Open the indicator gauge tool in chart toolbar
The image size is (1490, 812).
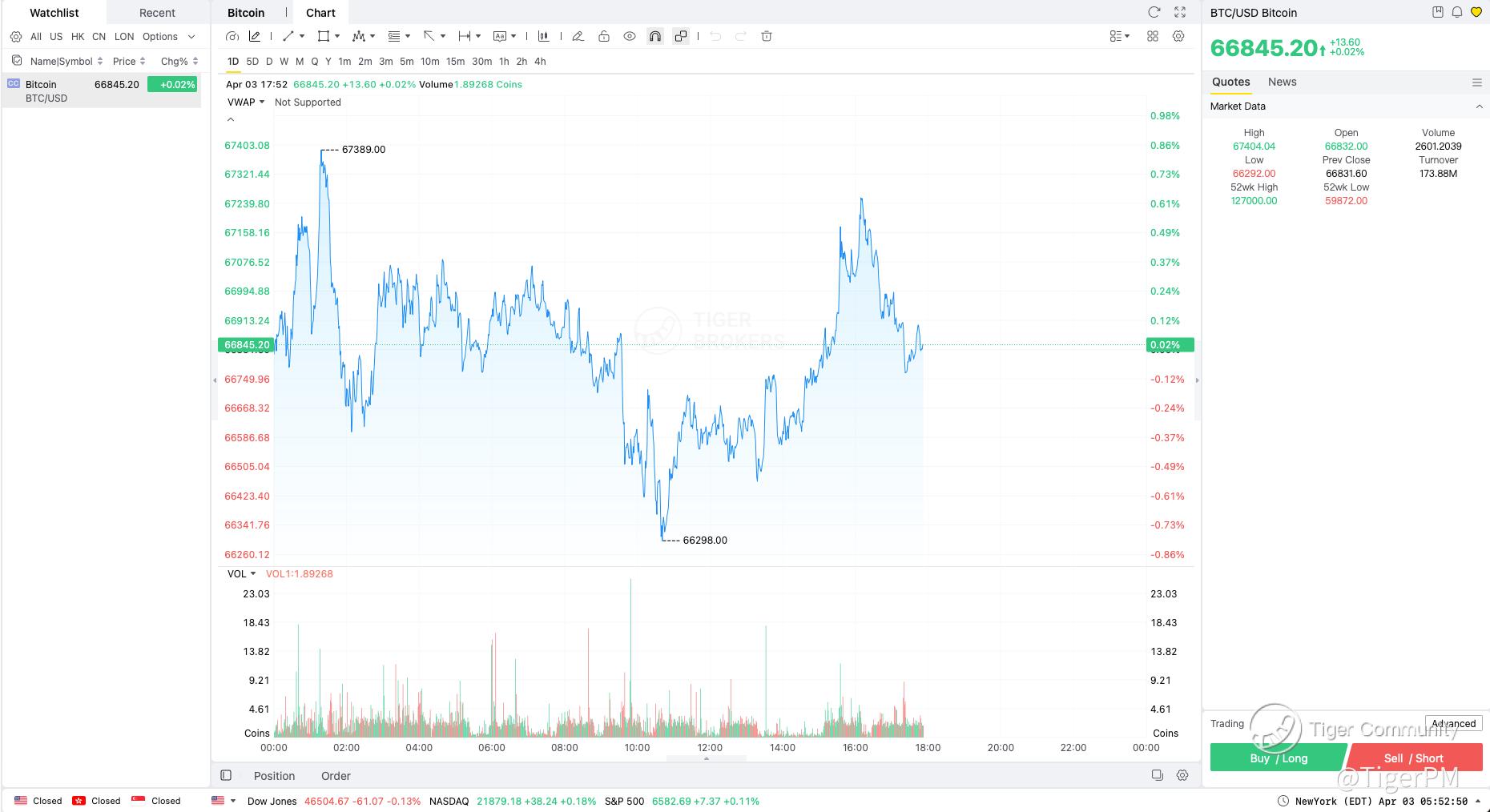click(232, 36)
